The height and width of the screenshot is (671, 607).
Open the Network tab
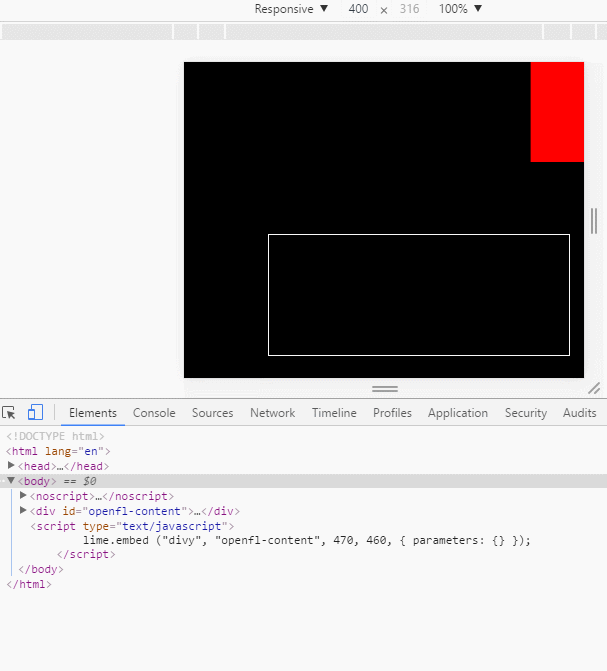(x=273, y=413)
